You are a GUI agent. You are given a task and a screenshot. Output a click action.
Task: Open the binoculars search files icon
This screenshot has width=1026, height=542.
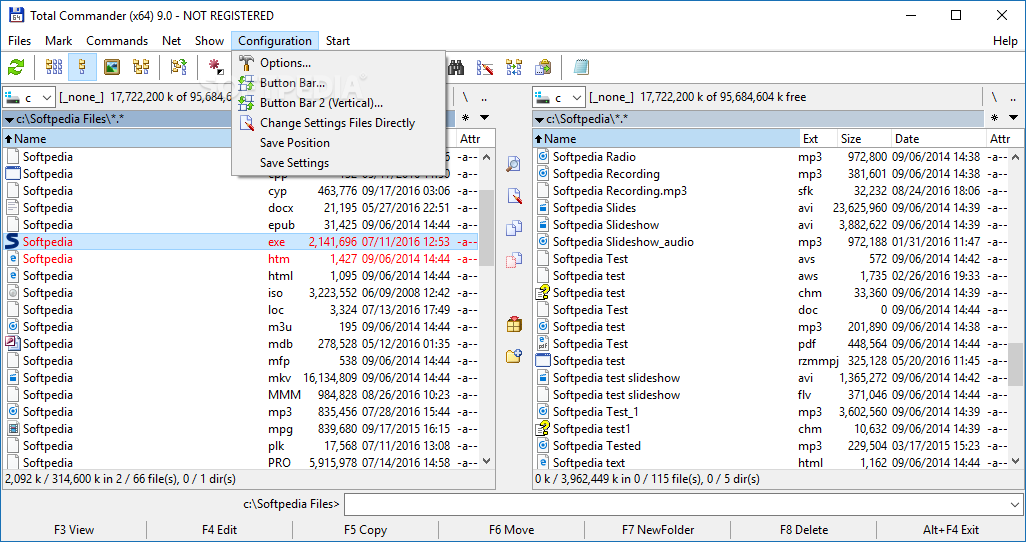tap(456, 67)
